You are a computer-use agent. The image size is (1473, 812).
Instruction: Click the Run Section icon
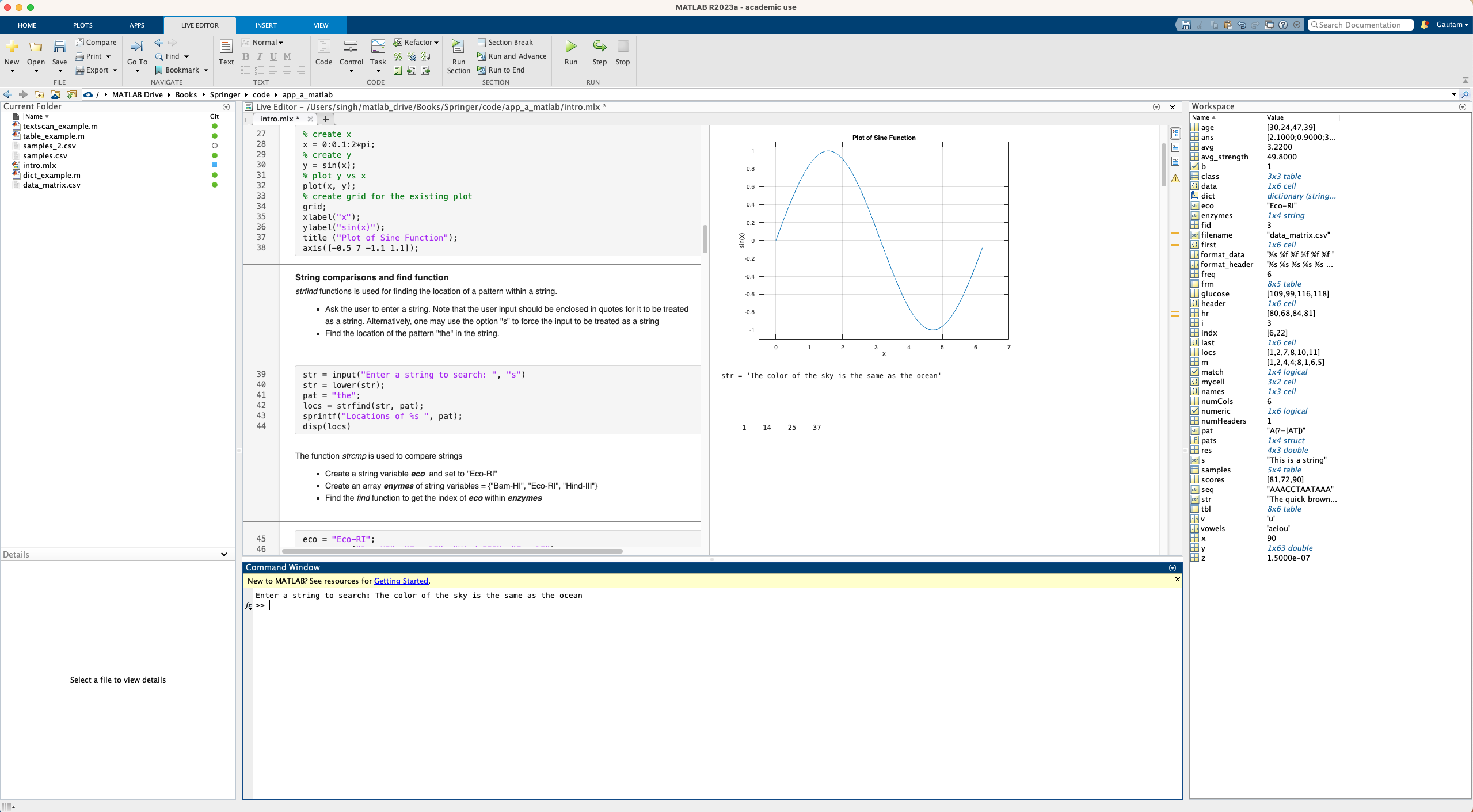coord(458,47)
